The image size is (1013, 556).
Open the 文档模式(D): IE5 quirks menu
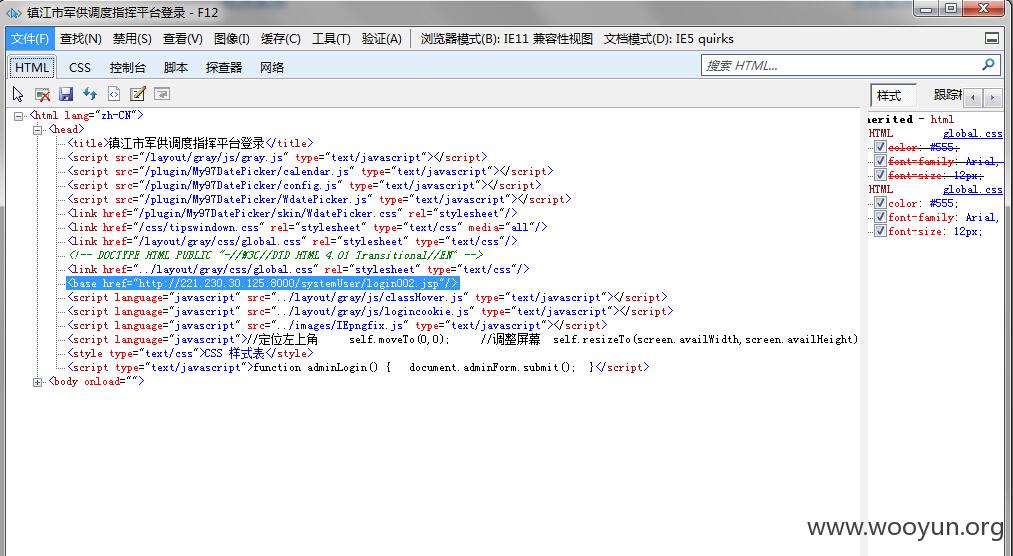[669, 39]
